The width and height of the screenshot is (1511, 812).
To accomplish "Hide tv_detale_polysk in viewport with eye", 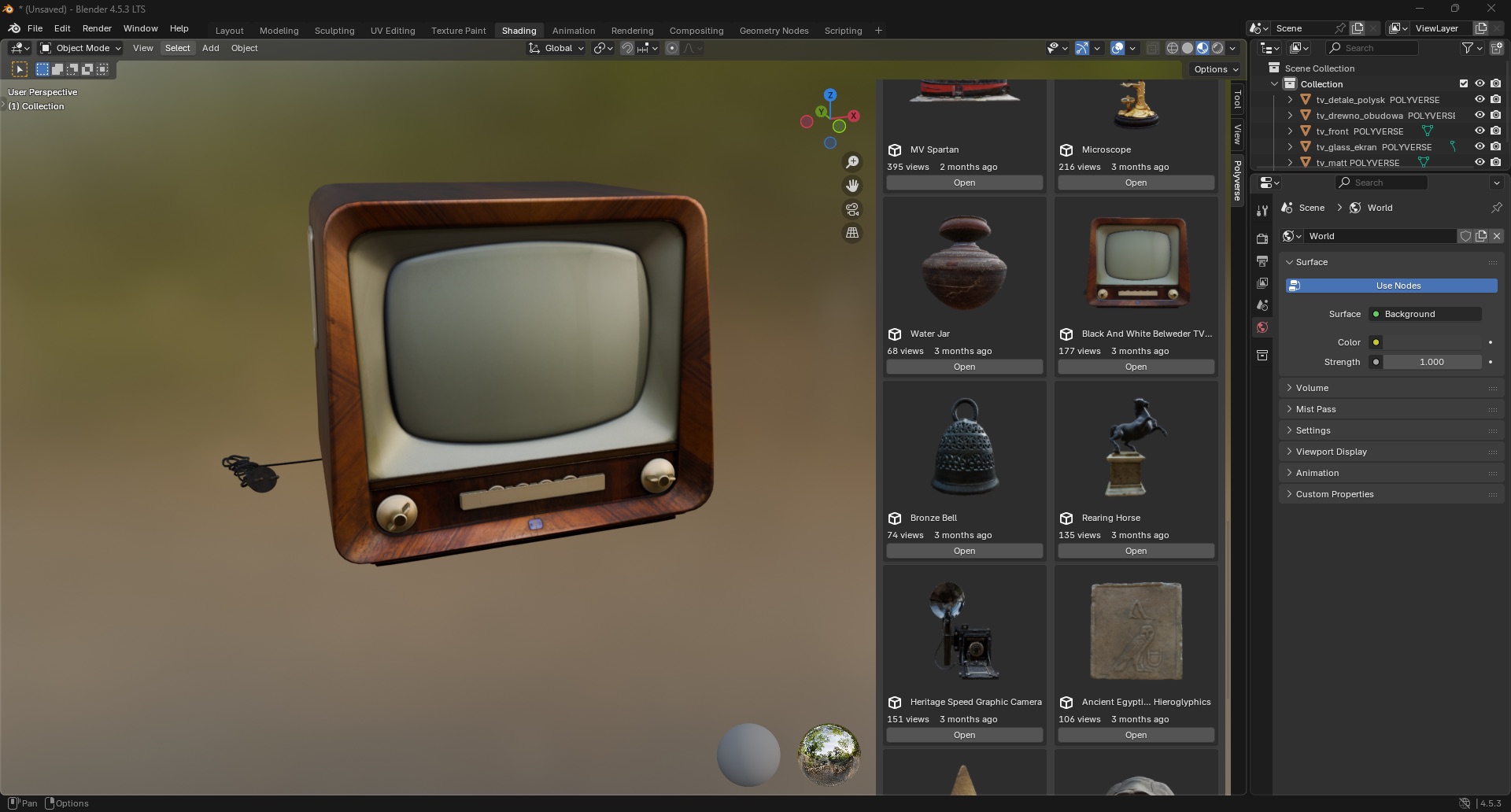I will pos(1480,99).
